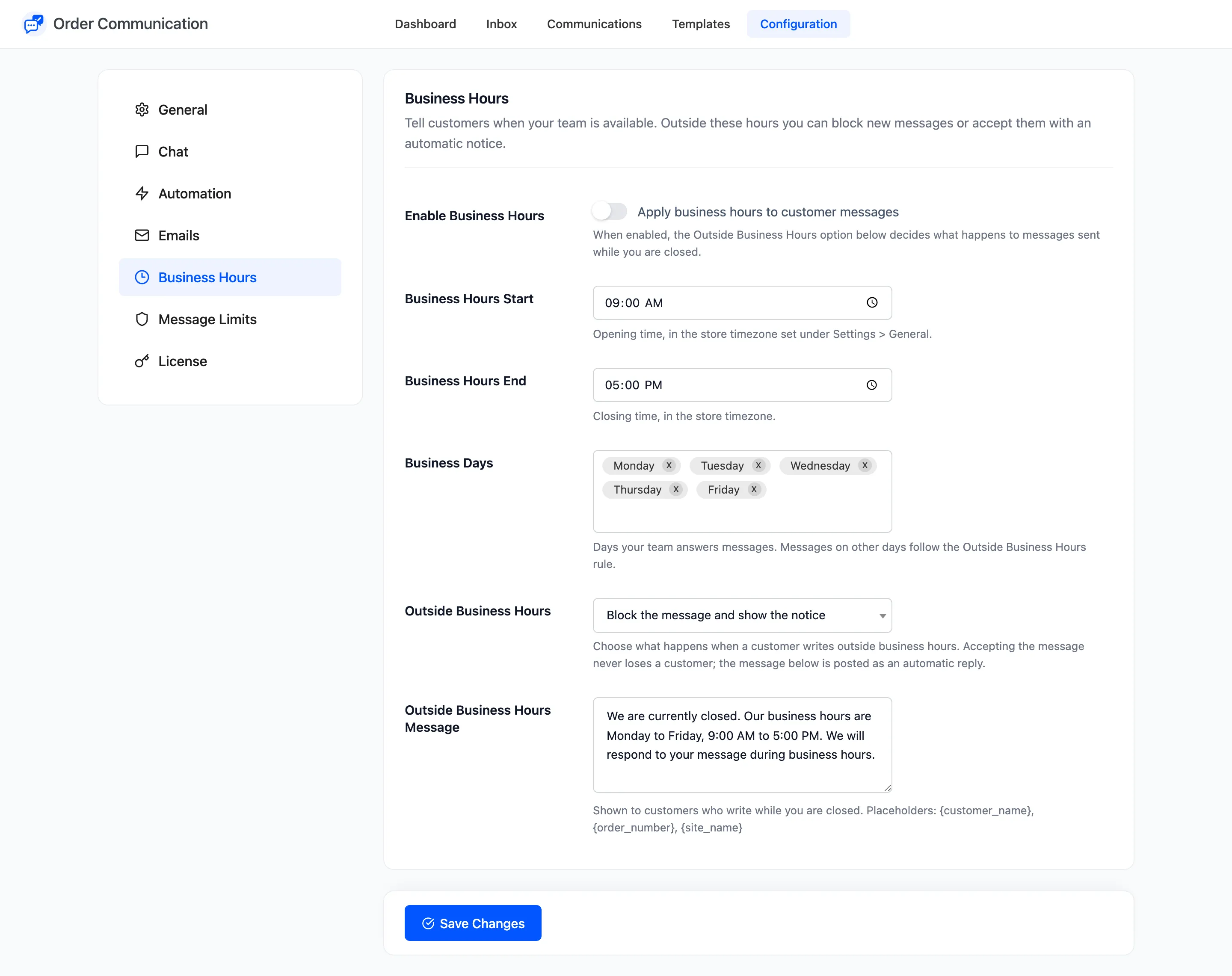The width and height of the screenshot is (1232, 976).
Task: Remove Monday from business days
Action: pos(669,465)
